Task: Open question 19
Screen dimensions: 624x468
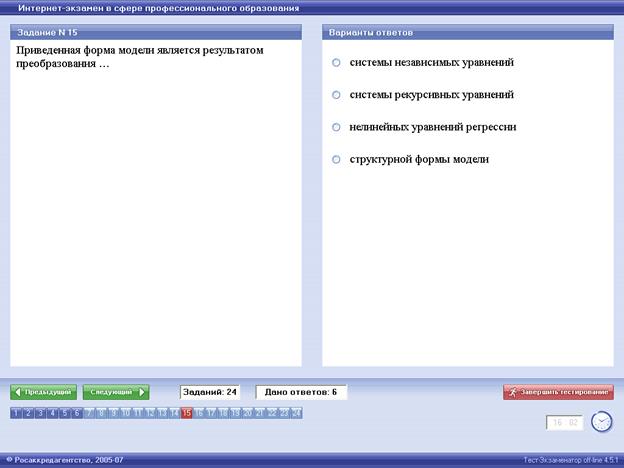Action: pos(236,413)
